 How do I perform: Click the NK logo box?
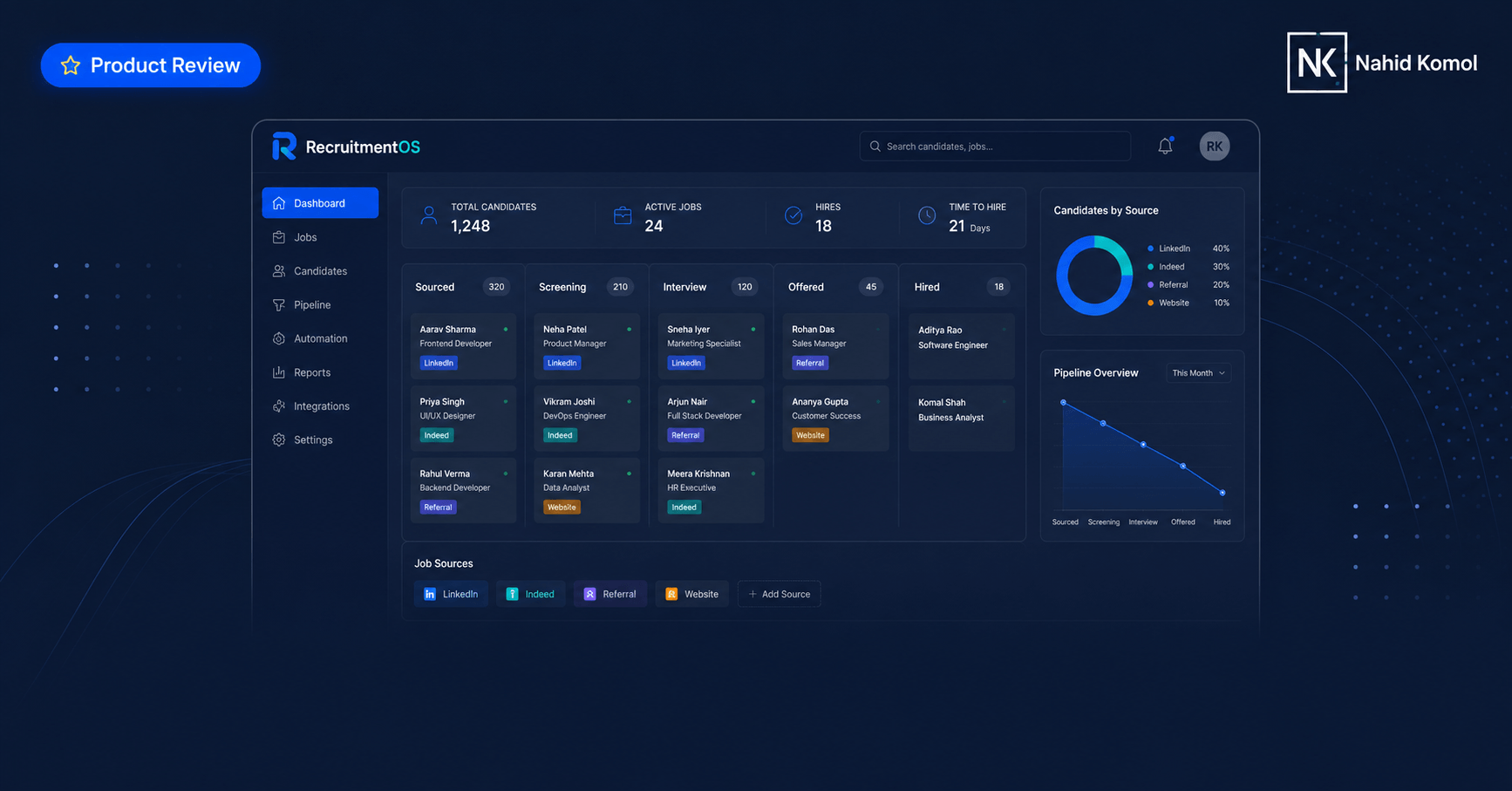1317,63
